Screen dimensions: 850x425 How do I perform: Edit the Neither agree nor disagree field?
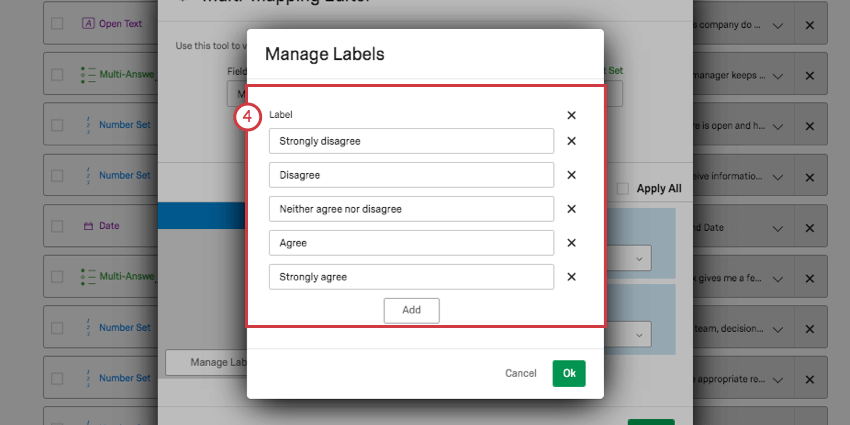tap(411, 209)
